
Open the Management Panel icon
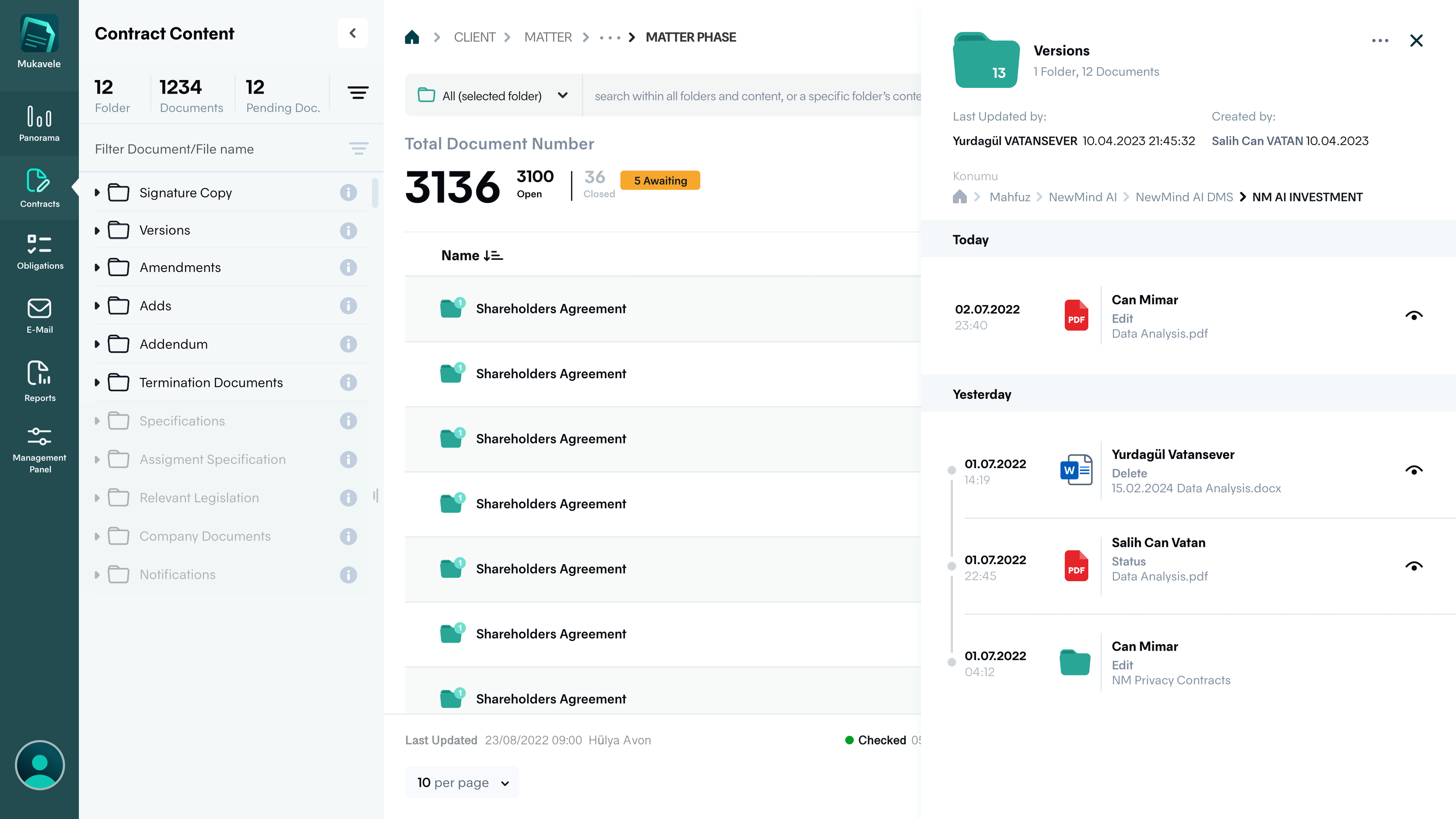(x=39, y=449)
